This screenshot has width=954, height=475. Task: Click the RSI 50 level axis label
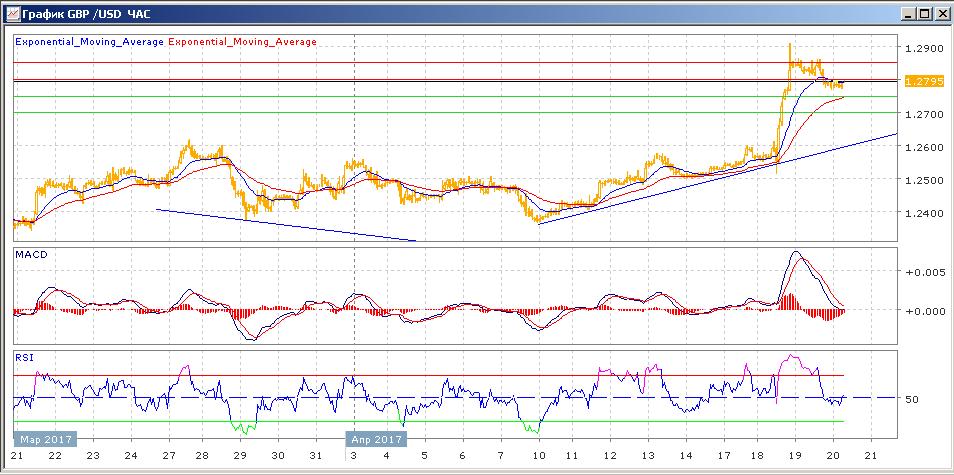(x=911, y=400)
